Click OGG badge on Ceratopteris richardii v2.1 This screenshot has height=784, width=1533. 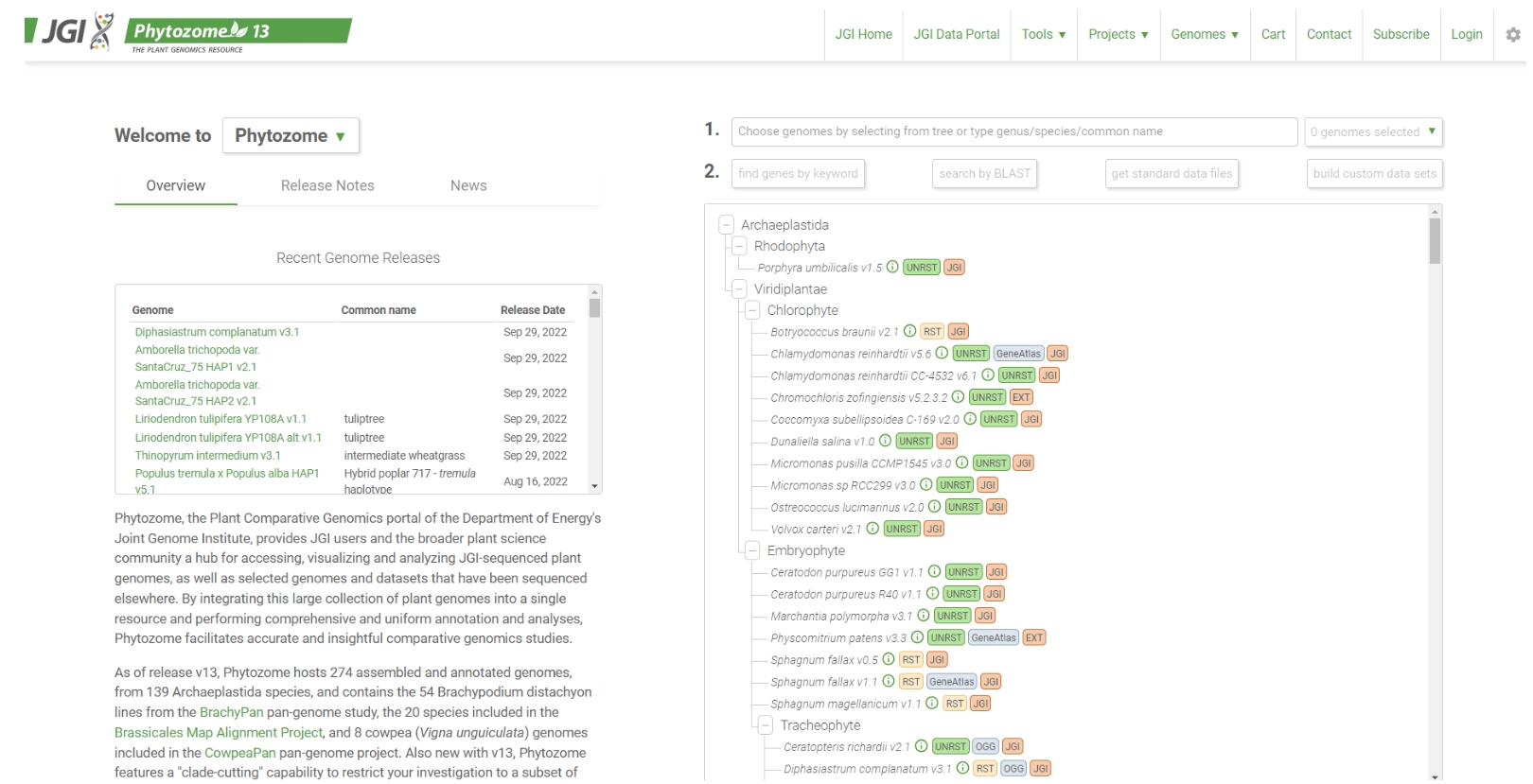pyautogui.click(x=986, y=747)
